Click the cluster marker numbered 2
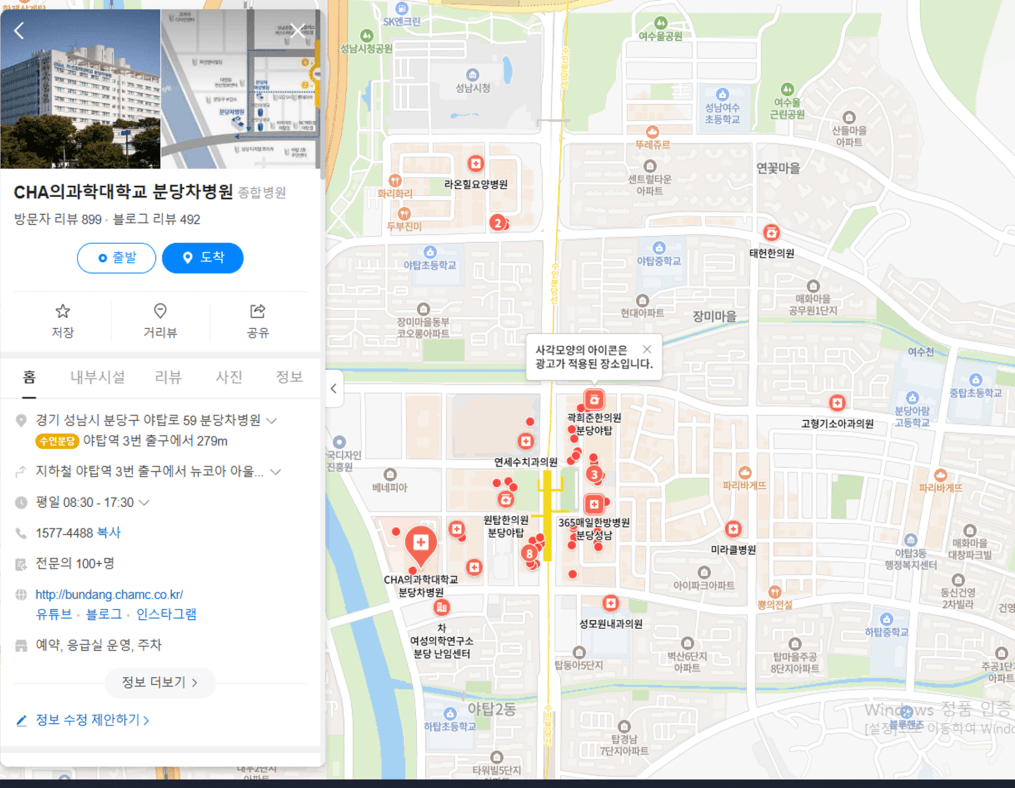 coord(498,223)
